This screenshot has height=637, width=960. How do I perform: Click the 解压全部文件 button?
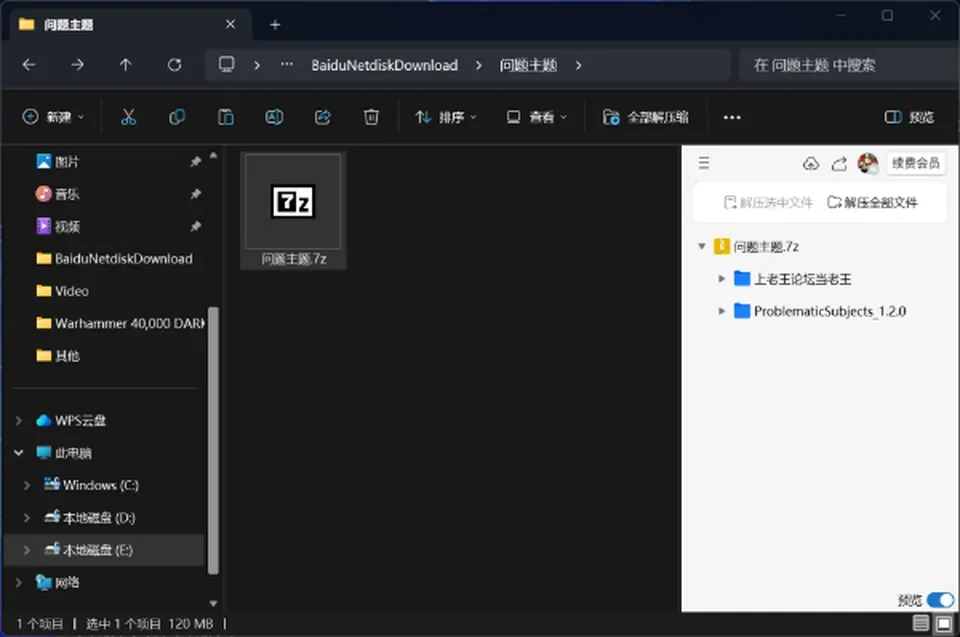(872, 202)
